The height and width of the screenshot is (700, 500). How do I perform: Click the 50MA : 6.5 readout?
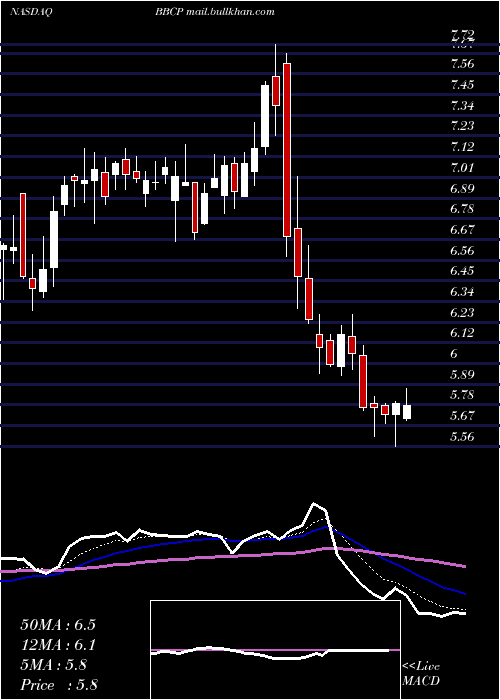(58, 625)
